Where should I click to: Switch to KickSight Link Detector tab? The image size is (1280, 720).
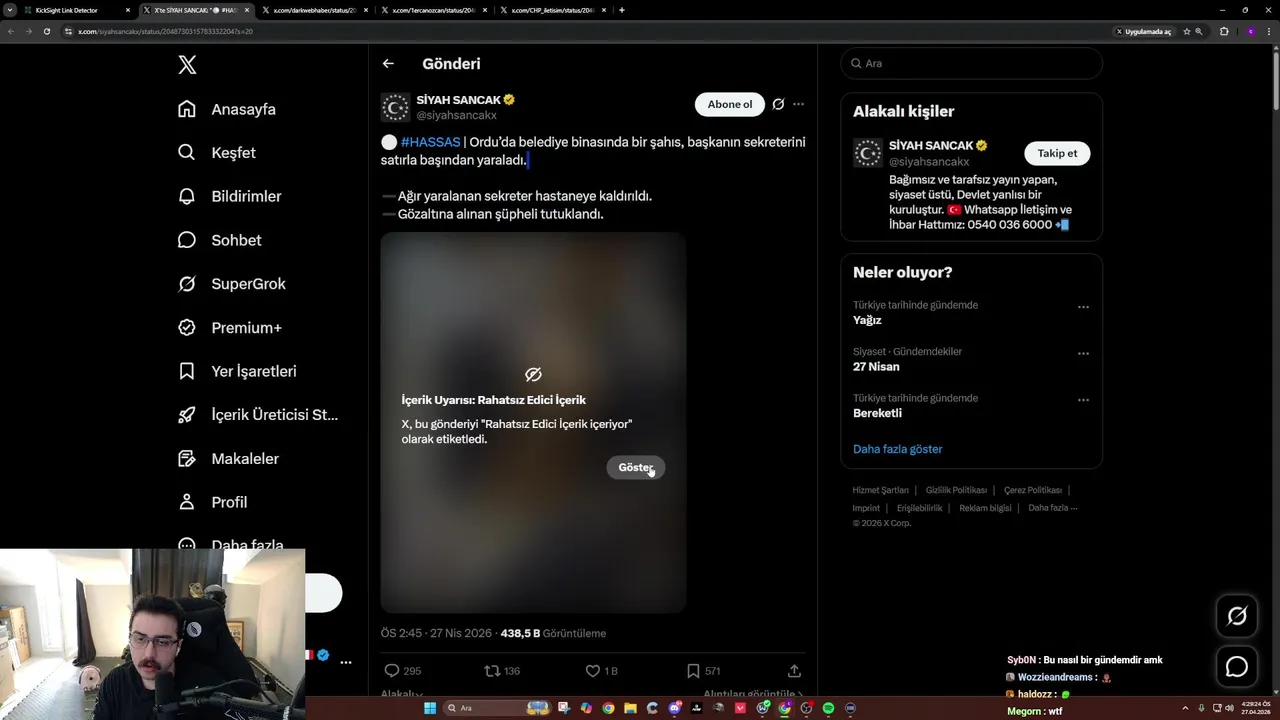pyautogui.click(x=77, y=10)
